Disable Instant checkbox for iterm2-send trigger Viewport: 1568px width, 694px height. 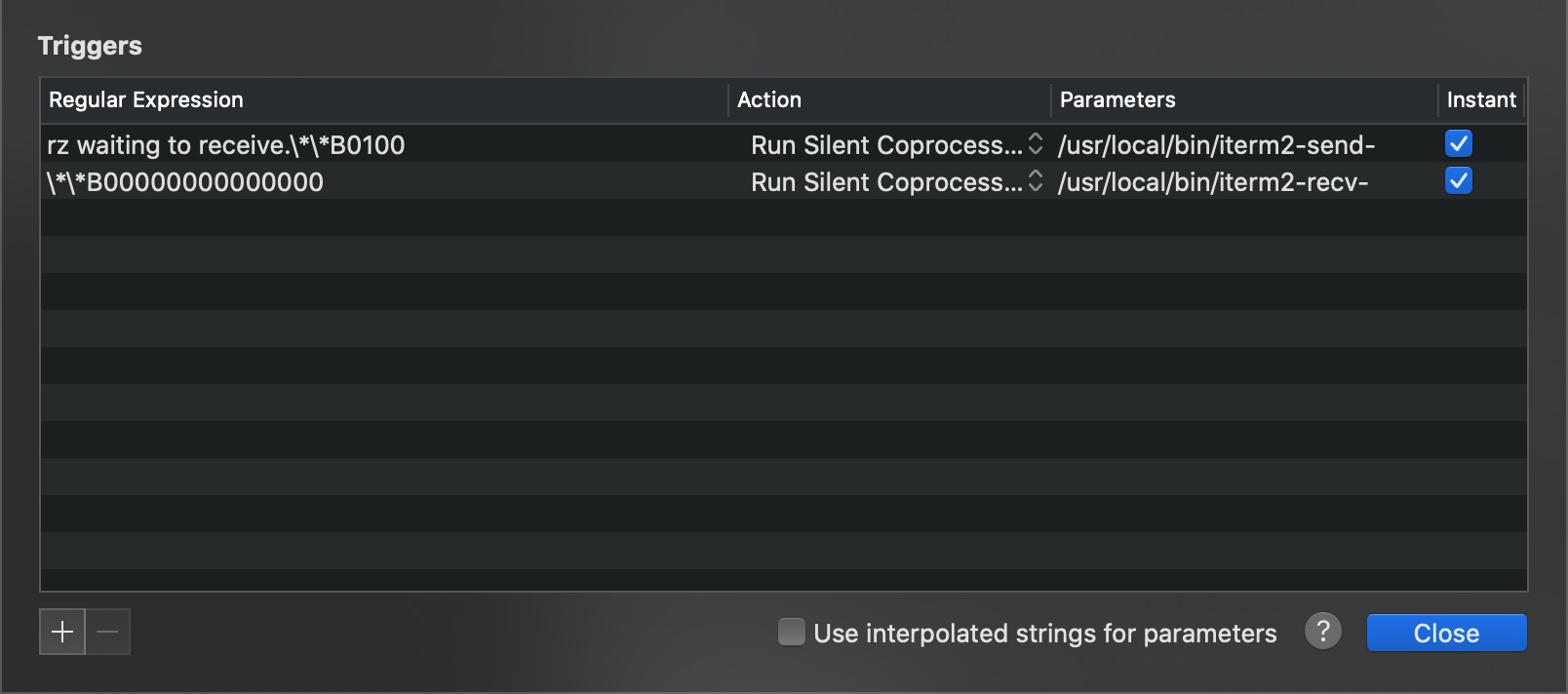click(1458, 144)
